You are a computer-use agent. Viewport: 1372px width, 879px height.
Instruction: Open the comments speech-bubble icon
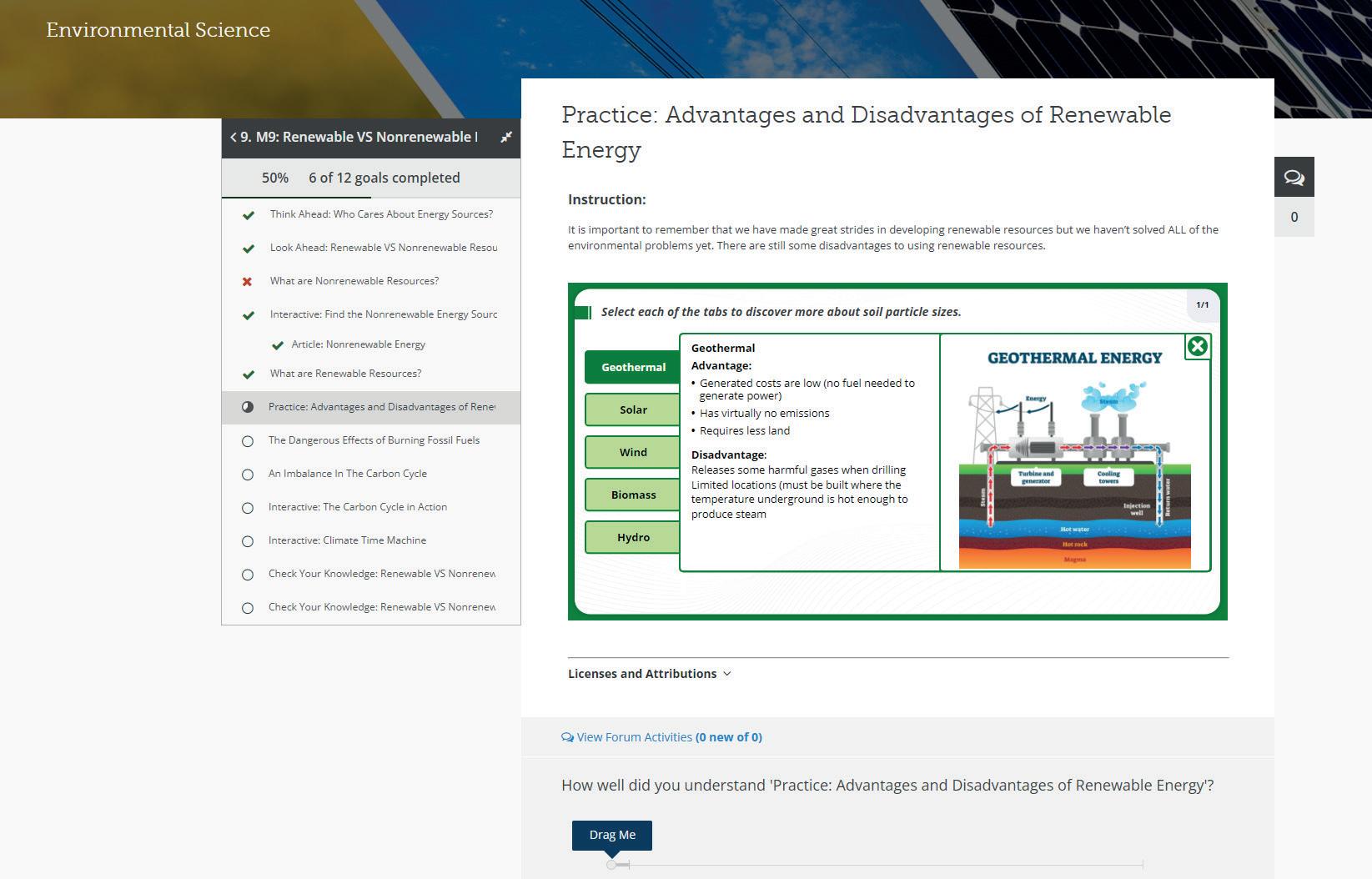click(1294, 177)
